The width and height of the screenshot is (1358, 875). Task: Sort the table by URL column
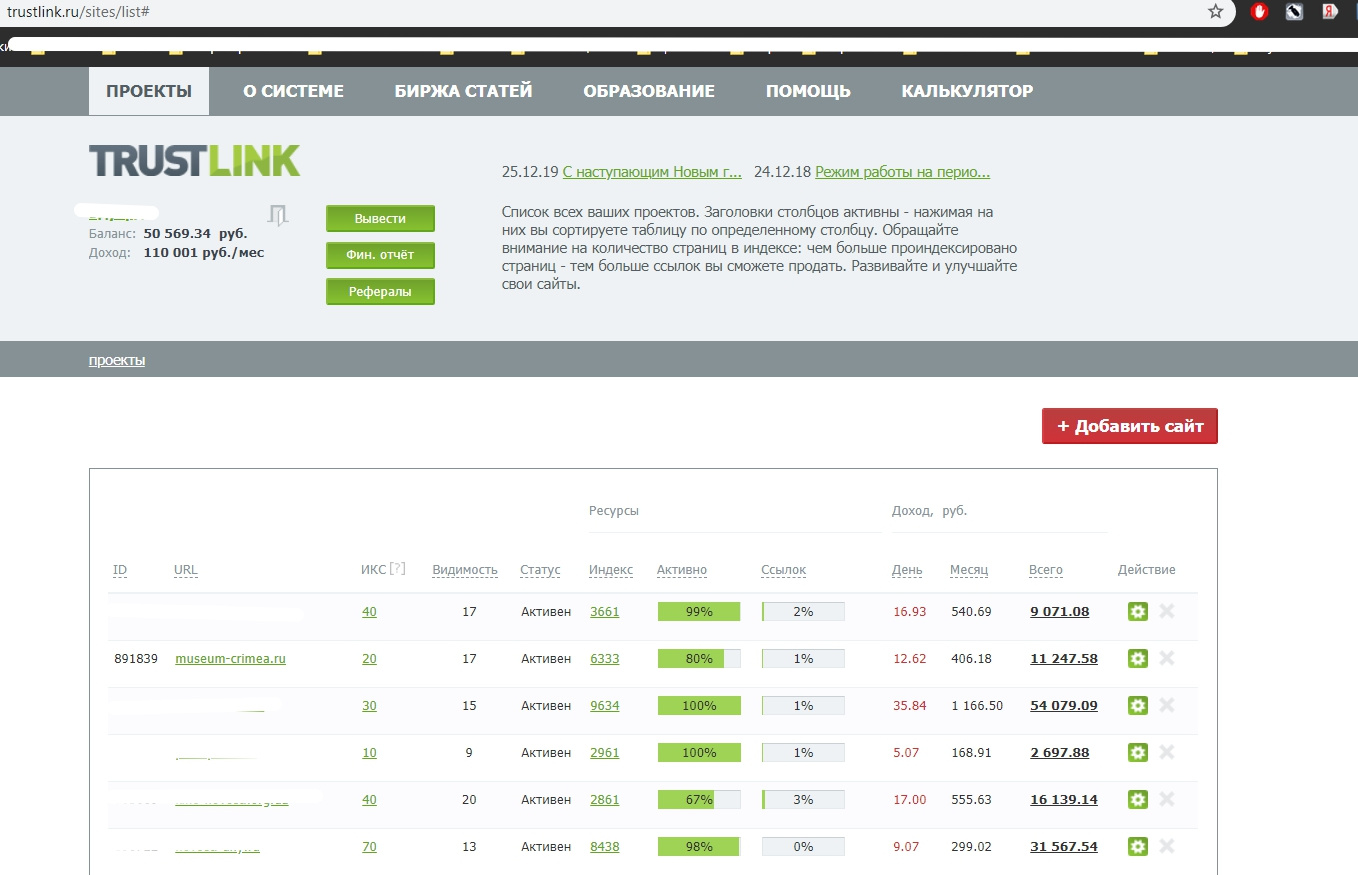click(185, 570)
